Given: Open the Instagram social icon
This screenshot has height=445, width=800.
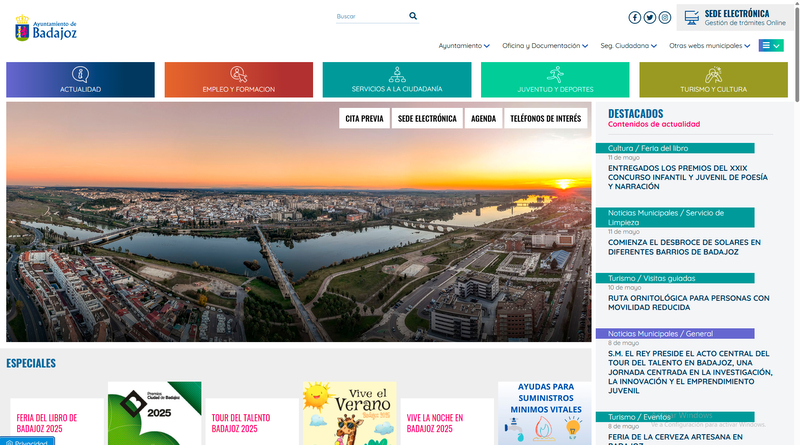Looking at the screenshot, I should [664, 17].
